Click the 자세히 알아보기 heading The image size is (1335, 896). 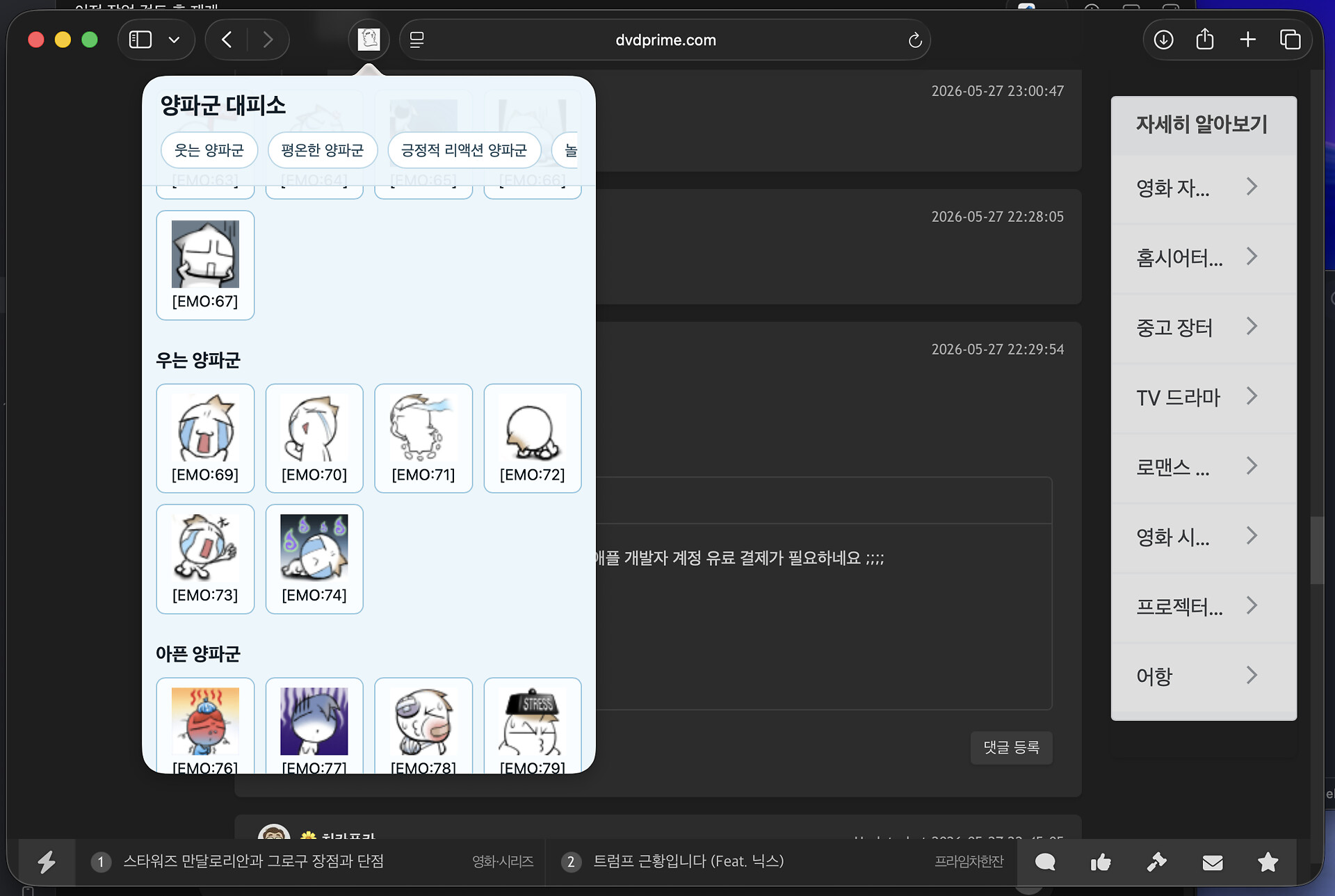pos(1201,124)
